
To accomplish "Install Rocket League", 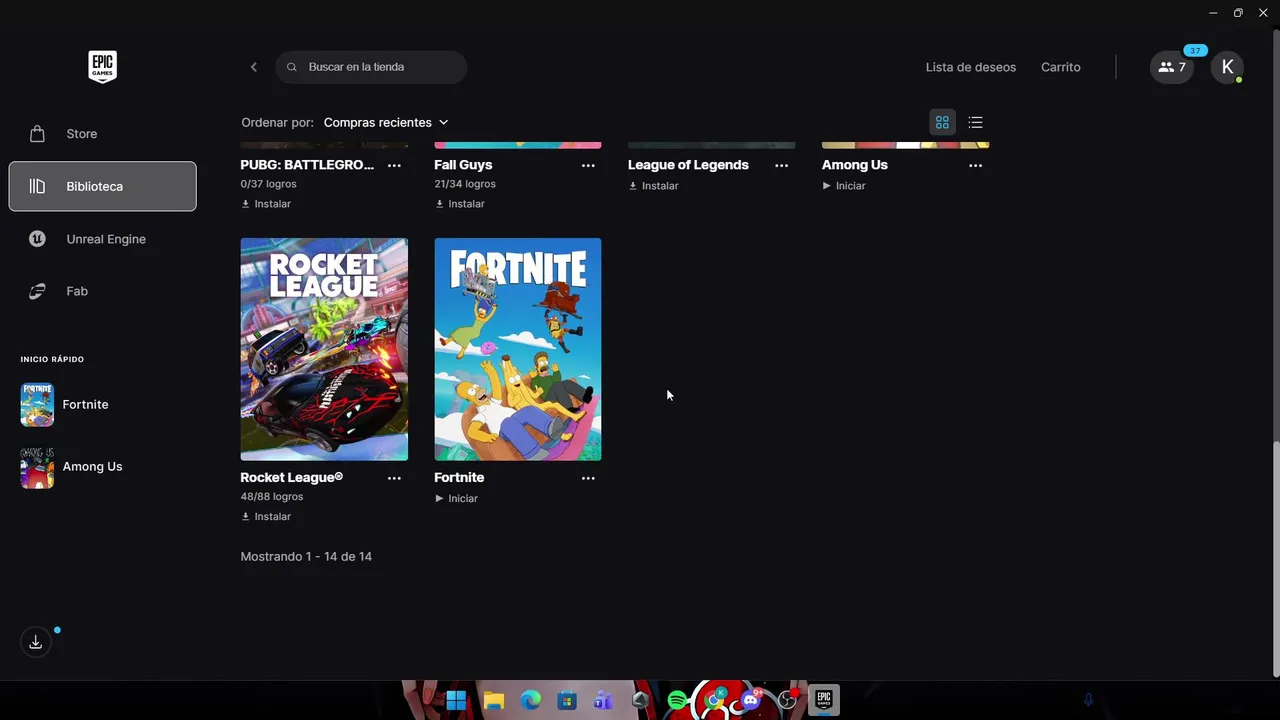I will pos(266,517).
